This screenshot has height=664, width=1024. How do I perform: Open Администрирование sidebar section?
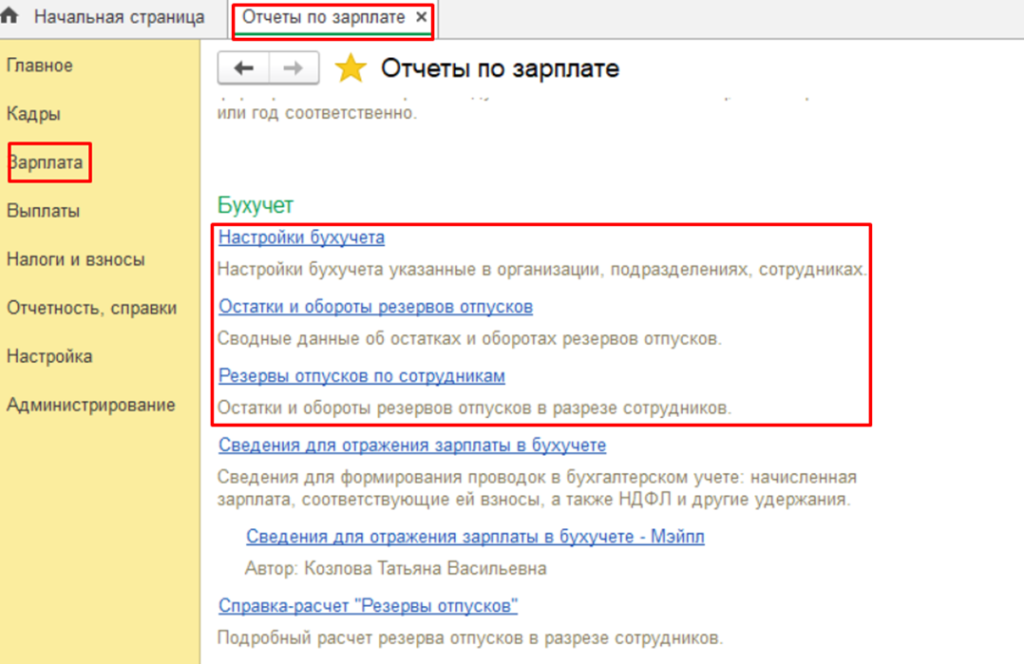(x=90, y=405)
